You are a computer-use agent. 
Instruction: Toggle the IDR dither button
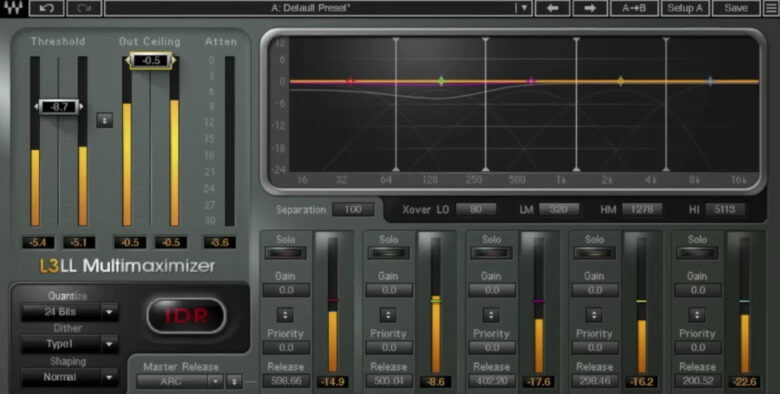pyautogui.click(x=187, y=315)
